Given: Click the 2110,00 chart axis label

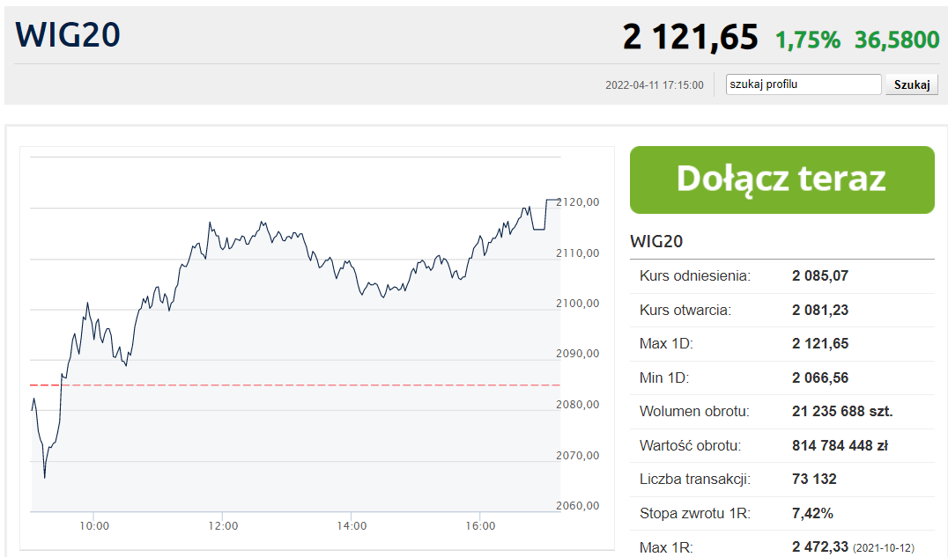Looking at the screenshot, I should click(577, 253).
